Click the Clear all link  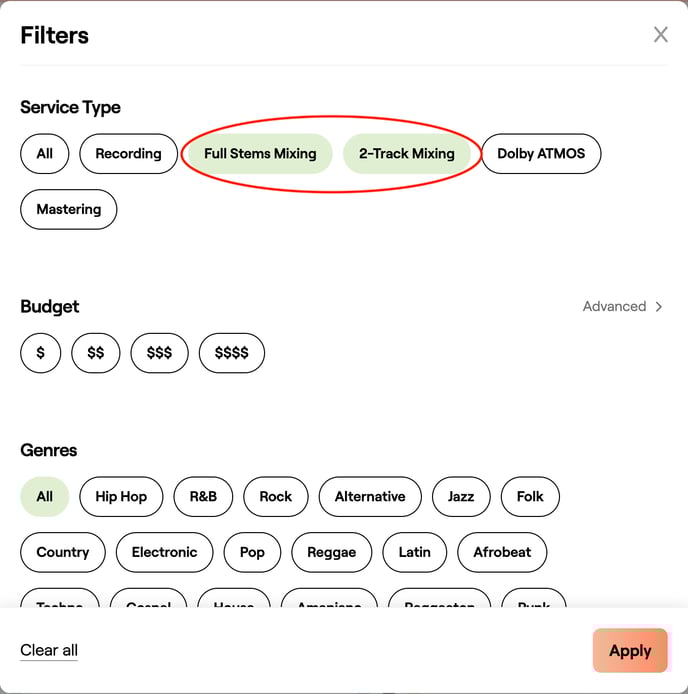pos(49,650)
